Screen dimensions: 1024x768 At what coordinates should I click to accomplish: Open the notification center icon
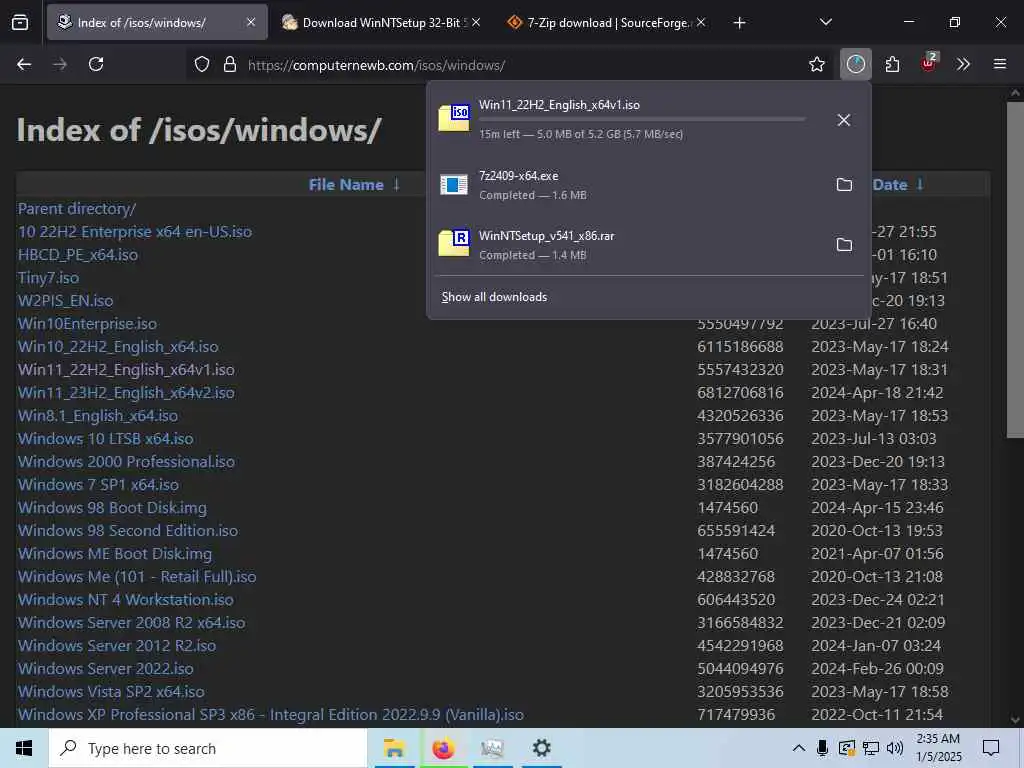[x=991, y=748]
